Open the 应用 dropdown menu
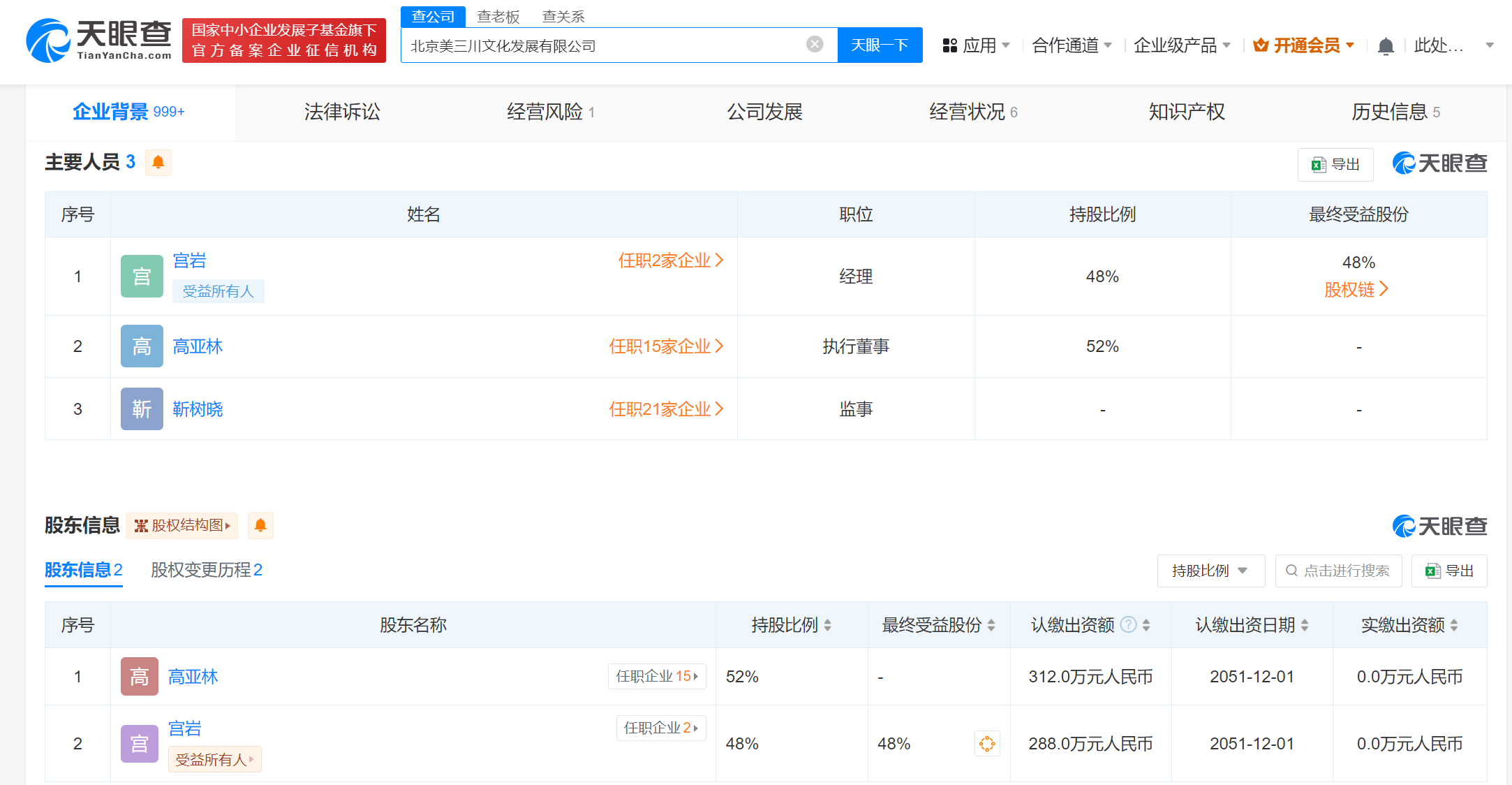The width and height of the screenshot is (1512, 785). [x=976, y=45]
